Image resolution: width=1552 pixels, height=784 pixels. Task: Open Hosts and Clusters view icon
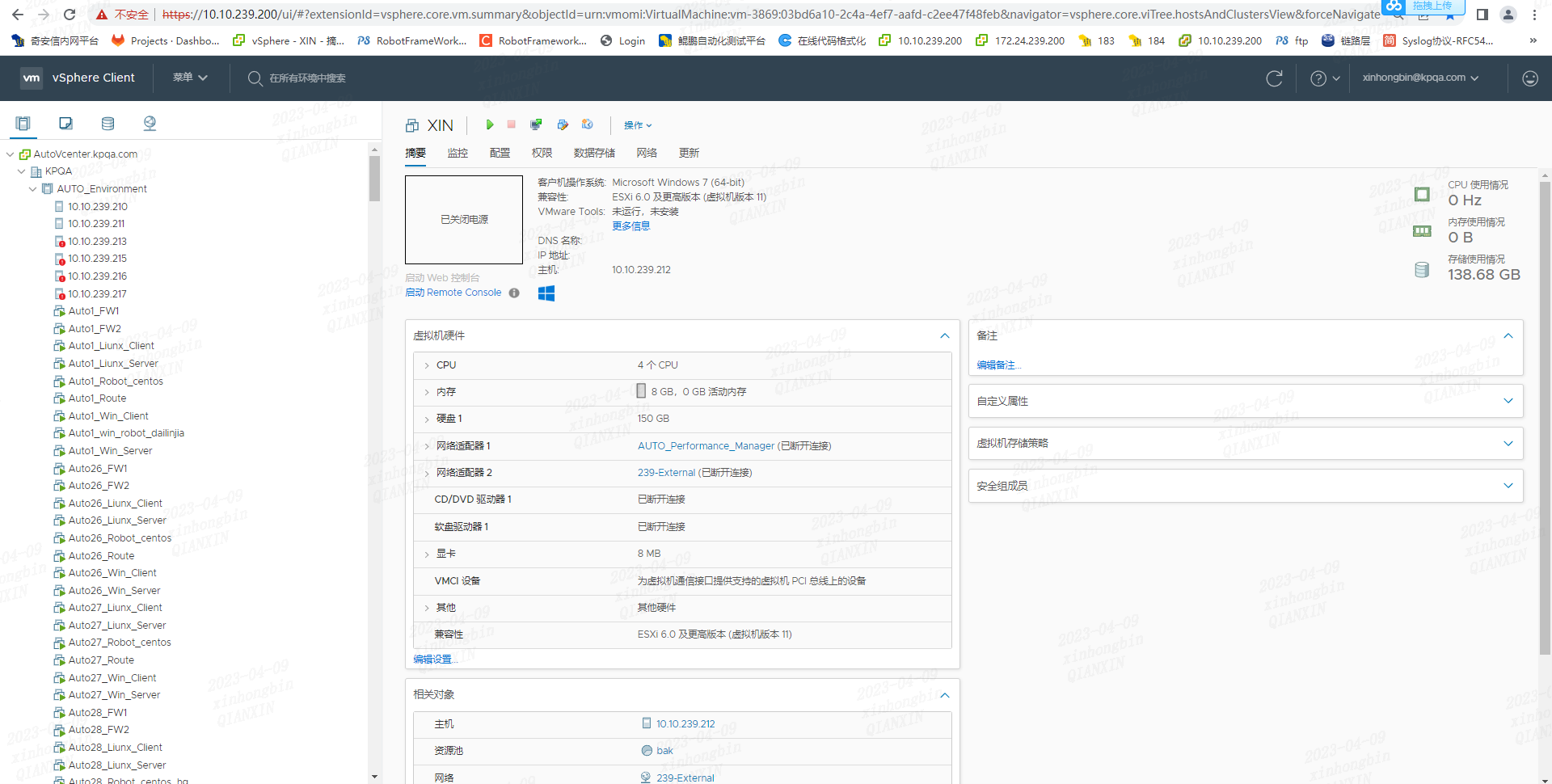coord(23,124)
